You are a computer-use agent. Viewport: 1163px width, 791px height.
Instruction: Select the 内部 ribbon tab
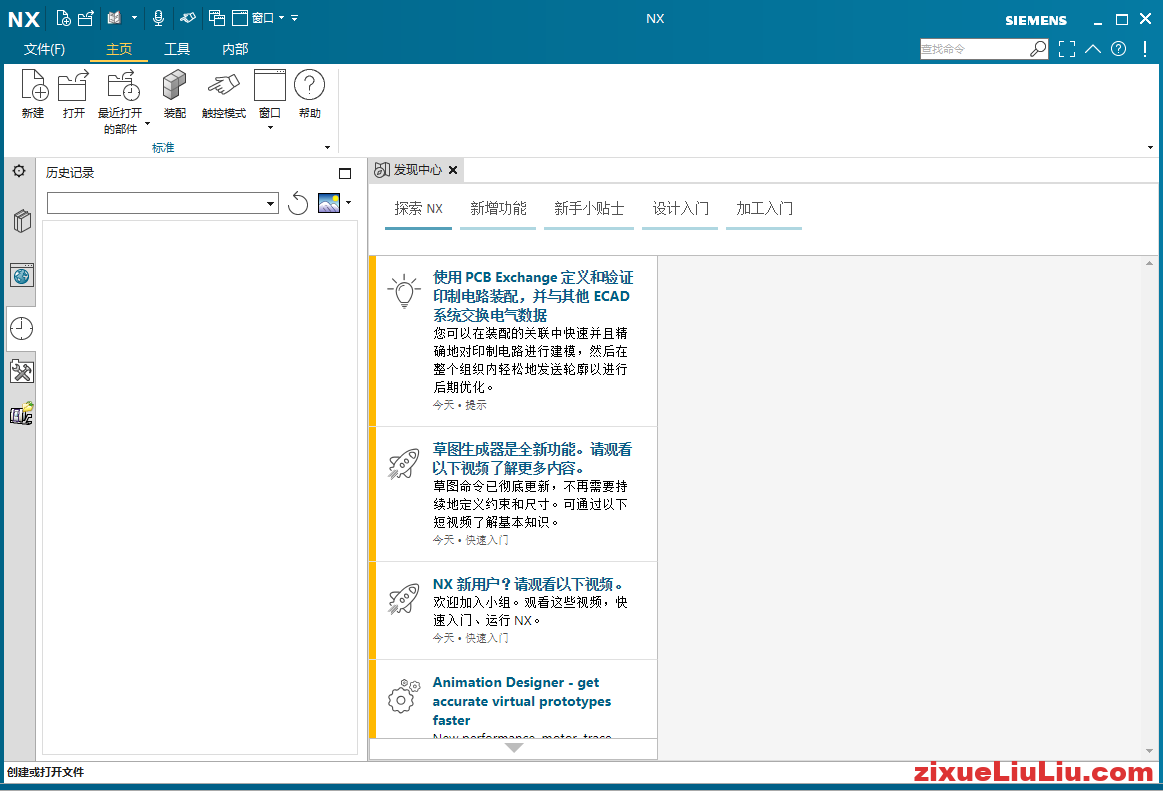point(235,49)
